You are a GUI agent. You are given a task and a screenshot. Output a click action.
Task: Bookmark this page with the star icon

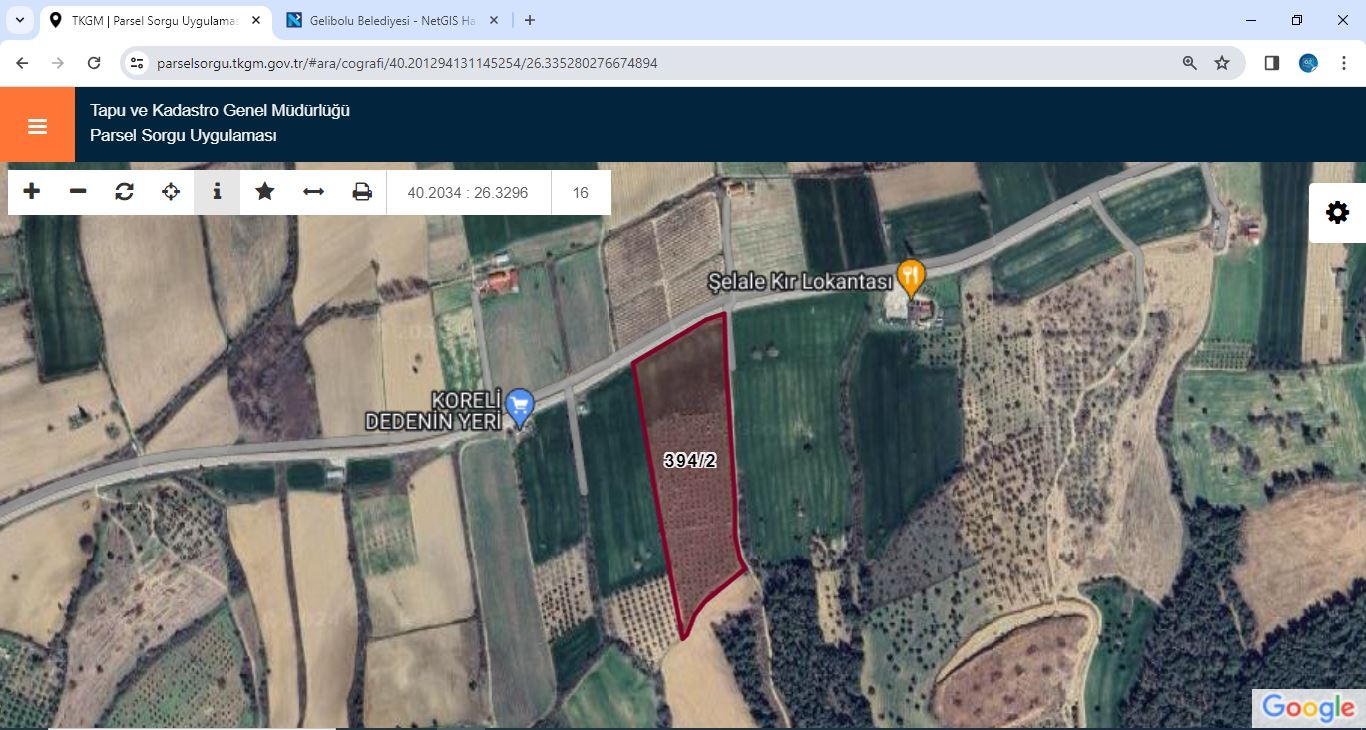click(x=1222, y=63)
